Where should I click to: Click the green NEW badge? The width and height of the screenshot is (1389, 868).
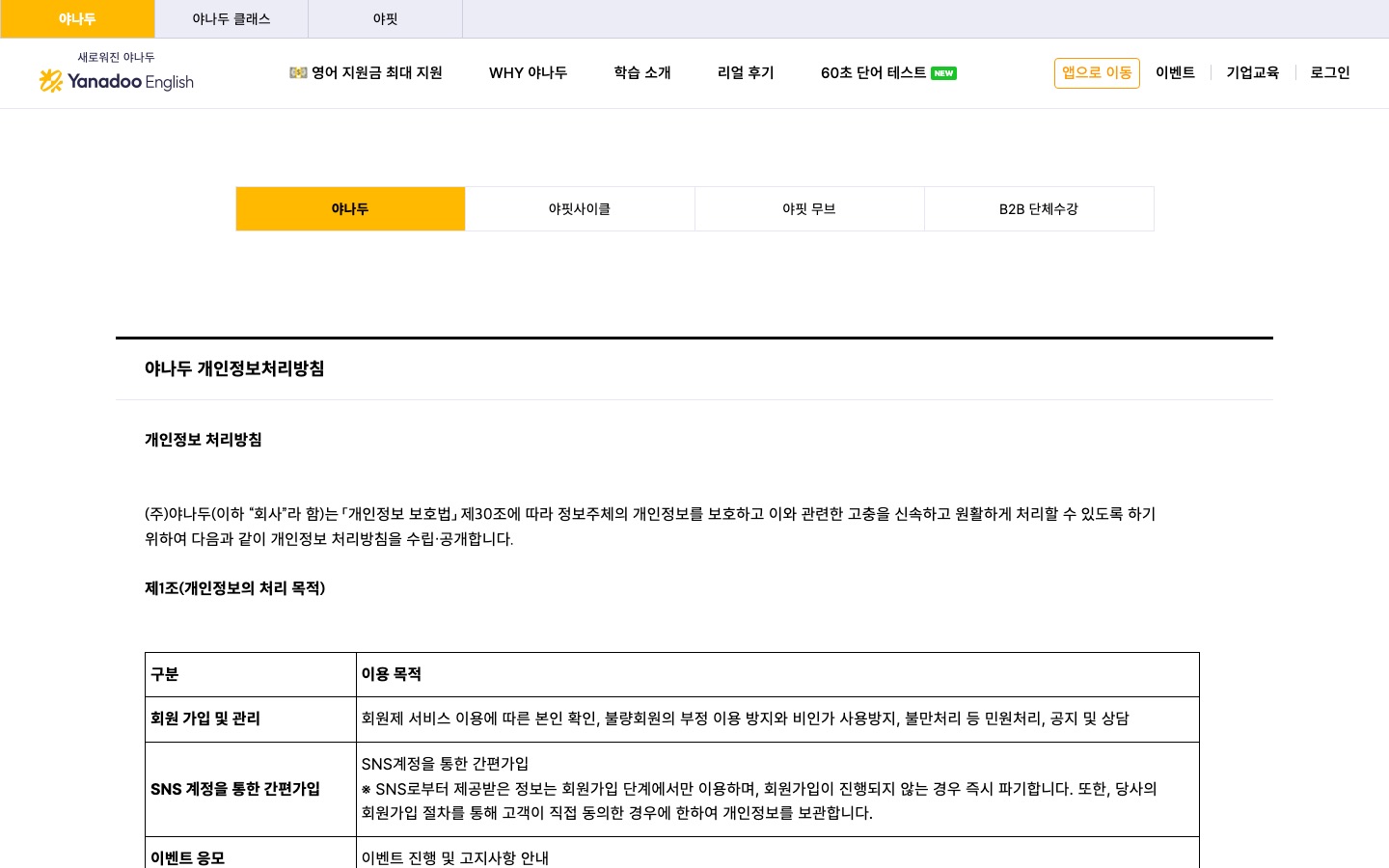[x=943, y=73]
